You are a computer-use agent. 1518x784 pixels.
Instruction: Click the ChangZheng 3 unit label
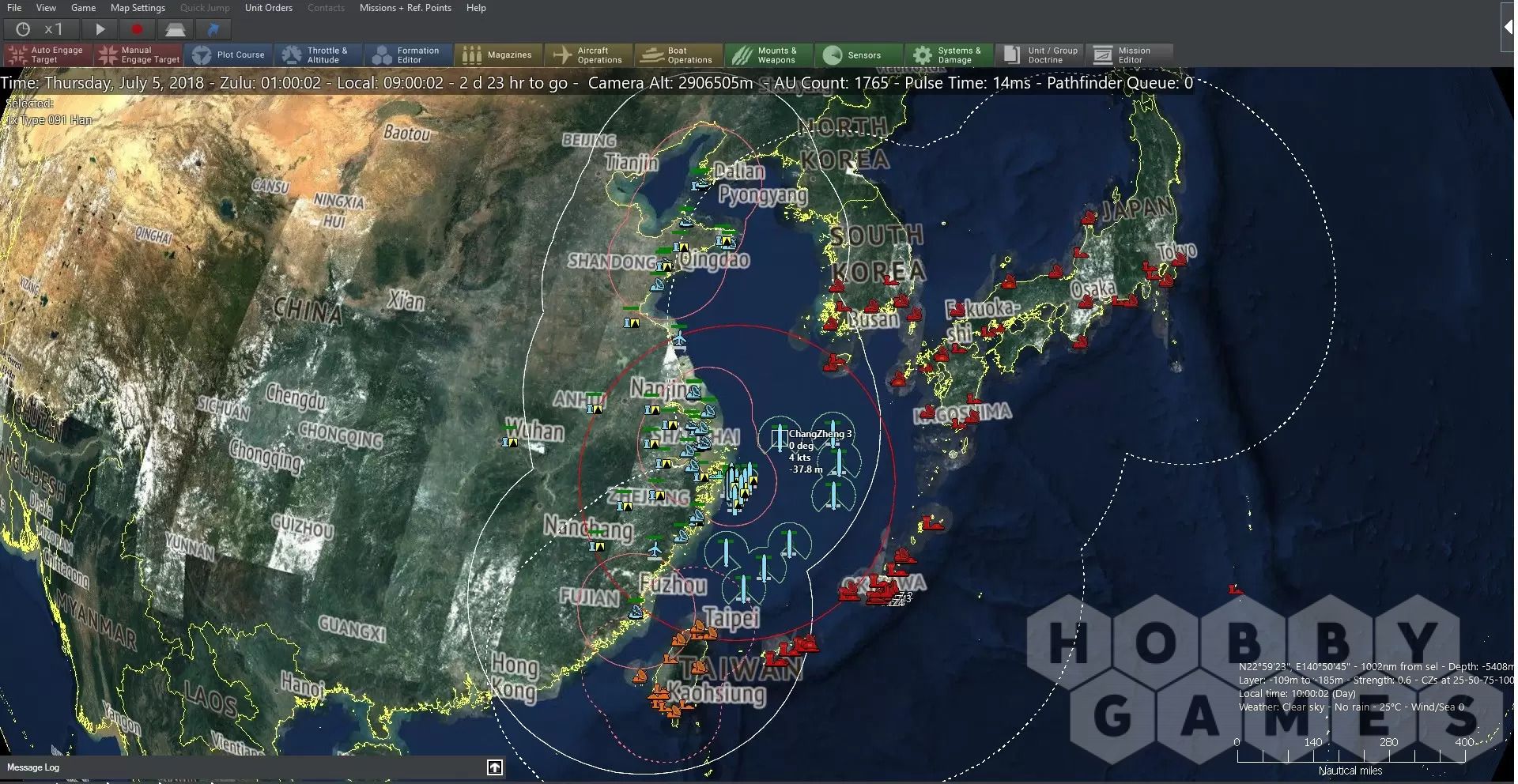[x=821, y=434]
